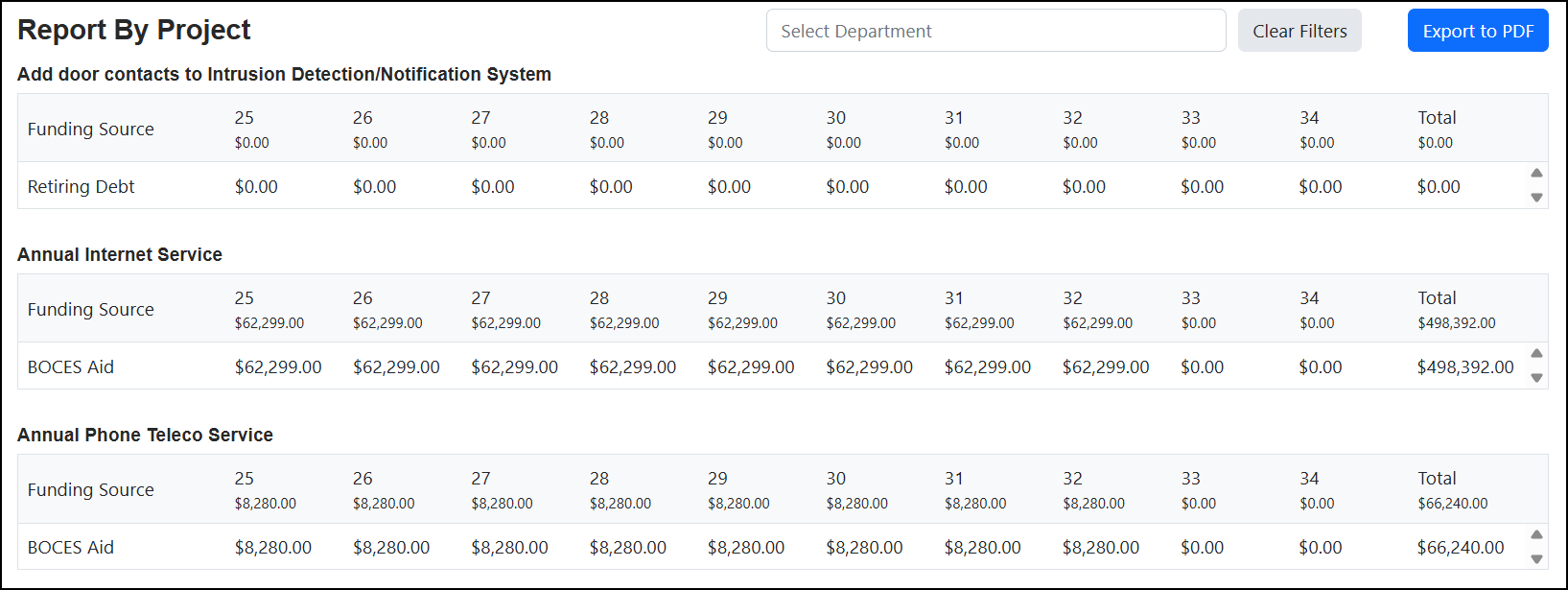Screen dimensions: 1568x590
Task: Click scroll-down arrow in door contacts table
Action: (x=1536, y=198)
